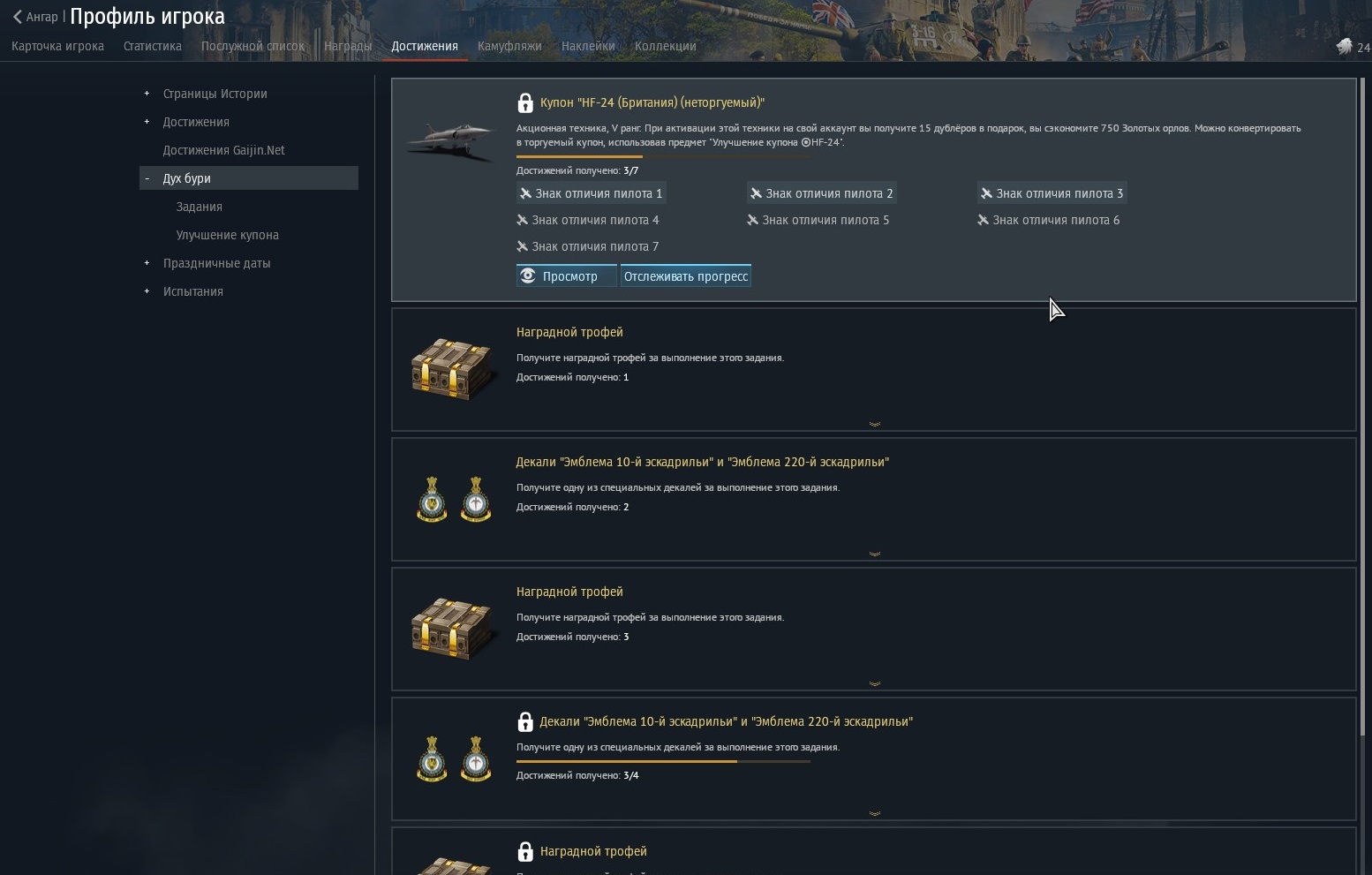Screen dimensions: 1372x875
Task: Expand the Испытания tree node
Action: click(147, 291)
